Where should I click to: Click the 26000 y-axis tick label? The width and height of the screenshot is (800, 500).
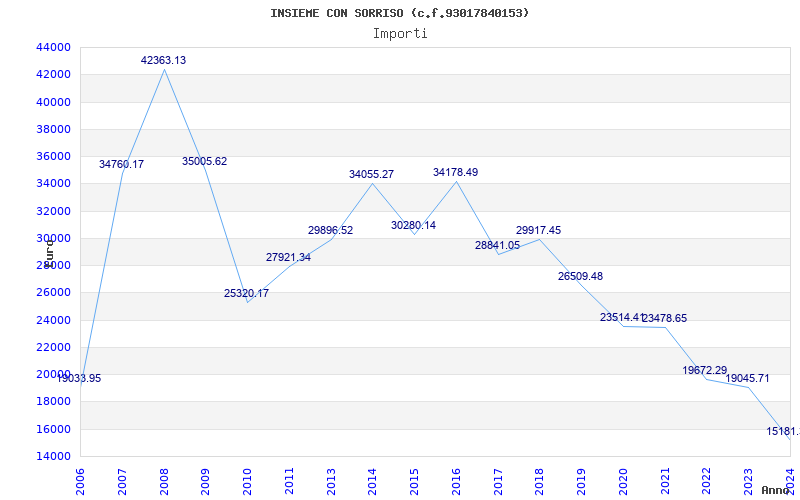tap(53, 292)
